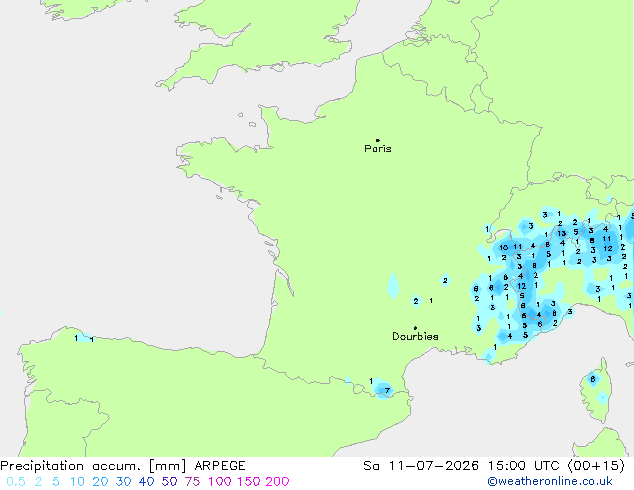Select the 40 legend value
The image size is (634, 490).
[x=146, y=482]
